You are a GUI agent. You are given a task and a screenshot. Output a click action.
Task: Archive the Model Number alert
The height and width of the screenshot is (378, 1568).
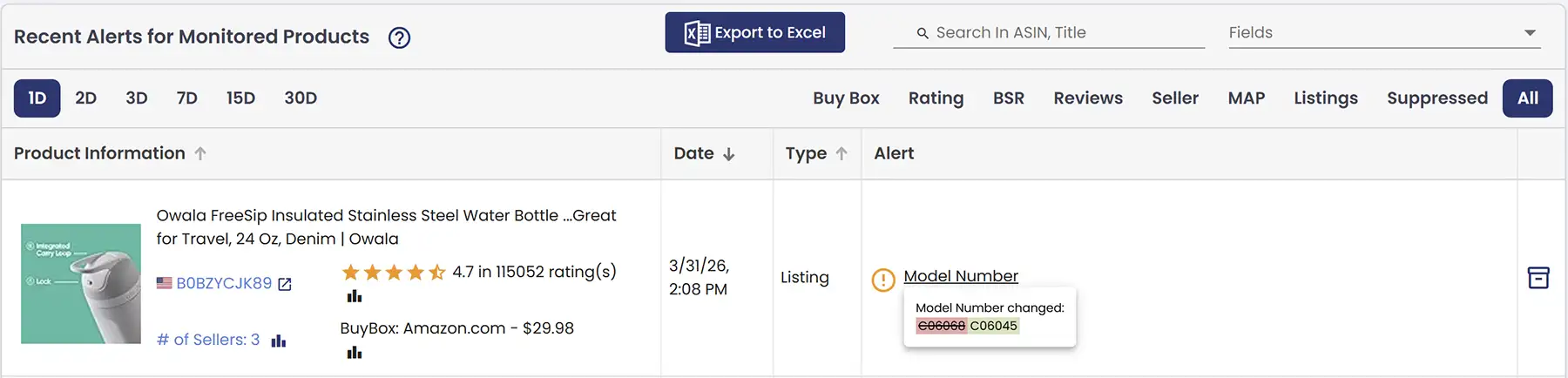click(1538, 278)
